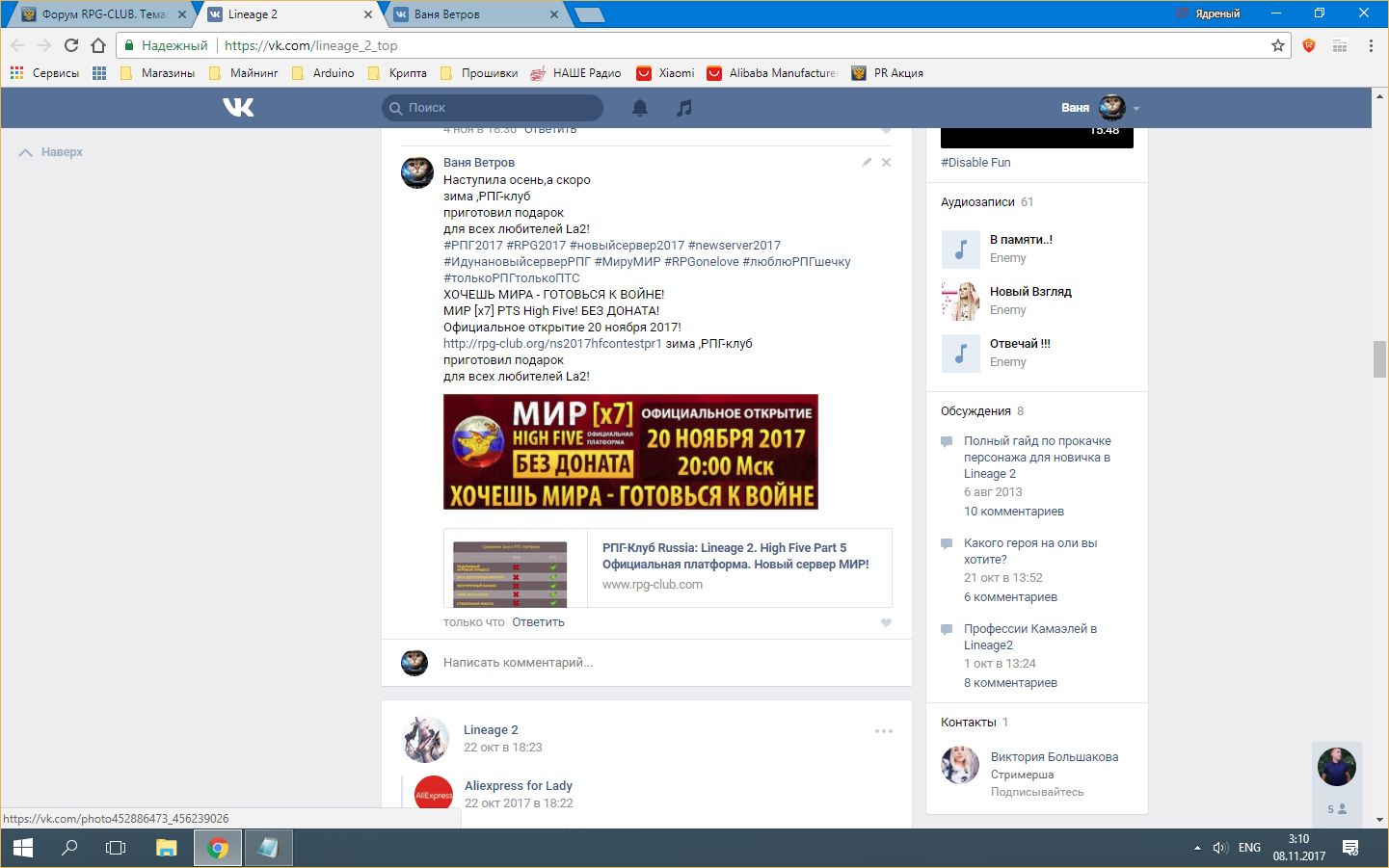Open the Alibaba Manufacturer bookmark
This screenshot has height=868, width=1389.
pyautogui.click(x=773, y=73)
